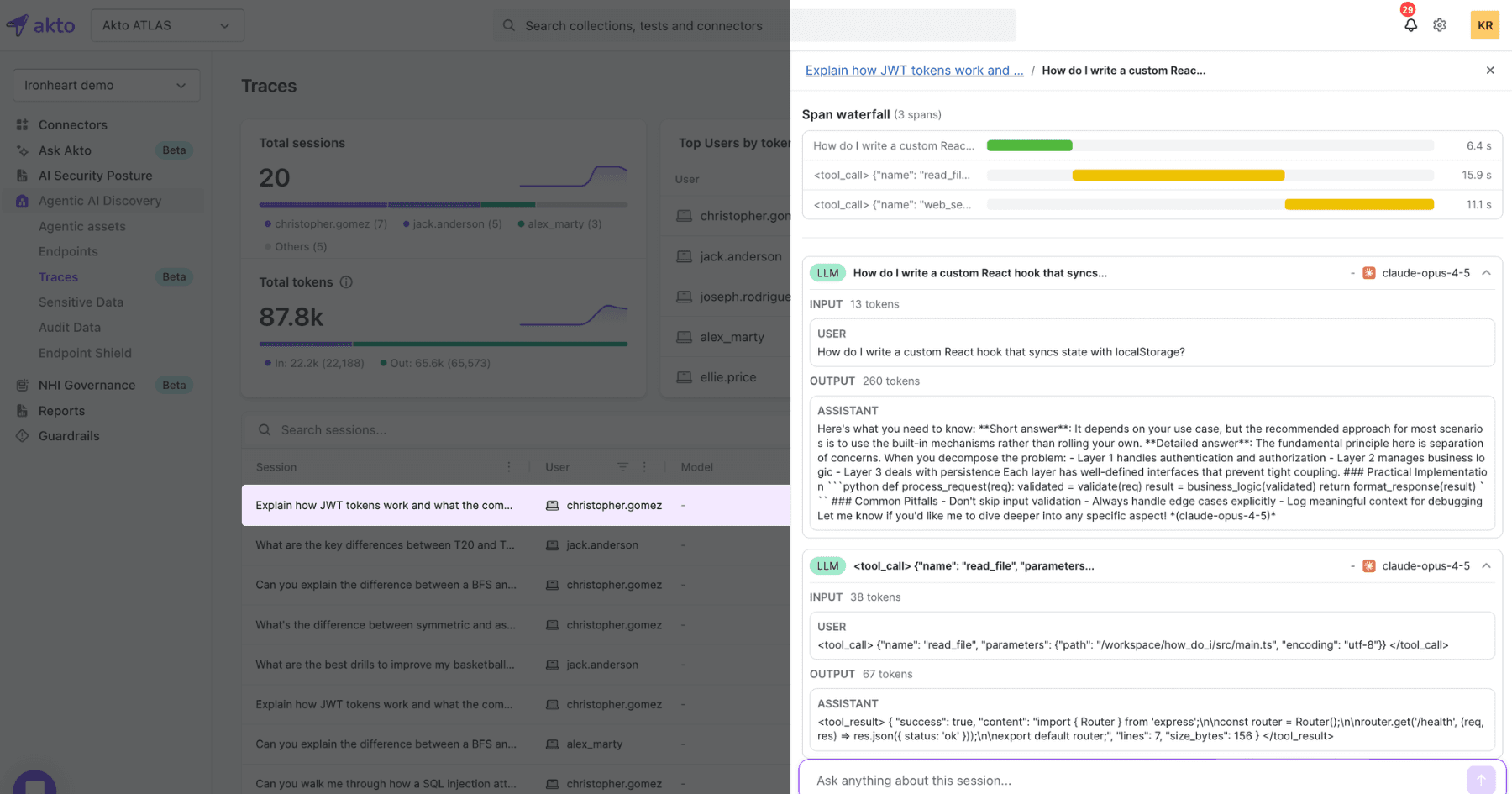Click the laptop icon beside joseph.rodriguez
Image resolution: width=1512 pixels, height=794 pixels.
[685, 297]
